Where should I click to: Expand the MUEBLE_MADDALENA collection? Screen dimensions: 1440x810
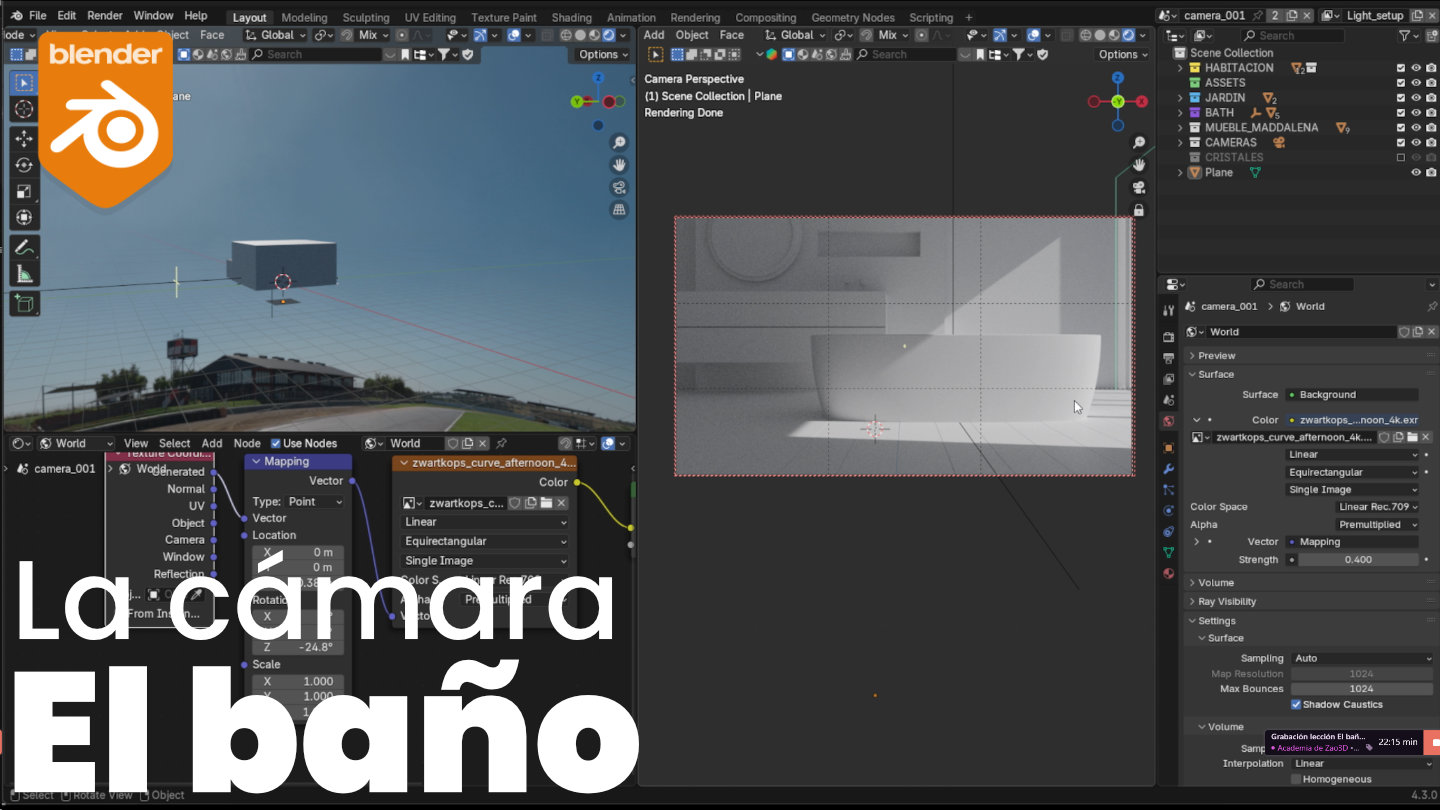pos(1180,128)
